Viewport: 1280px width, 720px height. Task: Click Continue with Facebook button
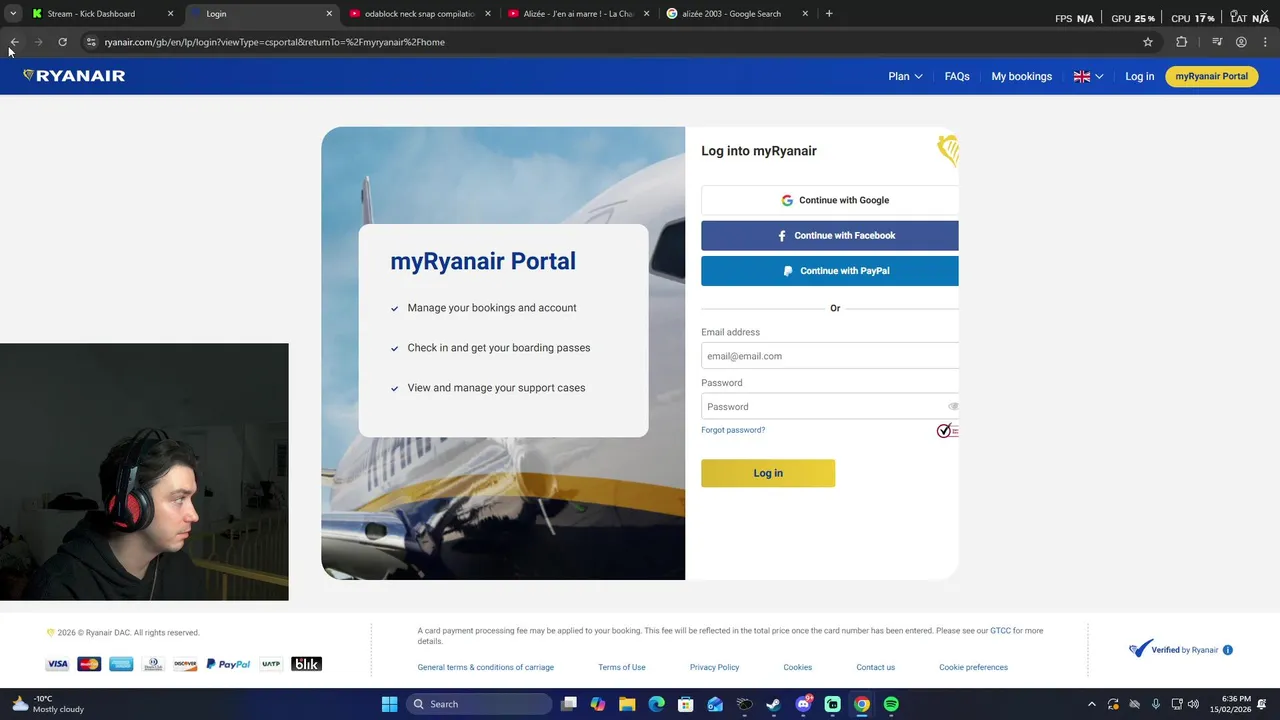830,236
